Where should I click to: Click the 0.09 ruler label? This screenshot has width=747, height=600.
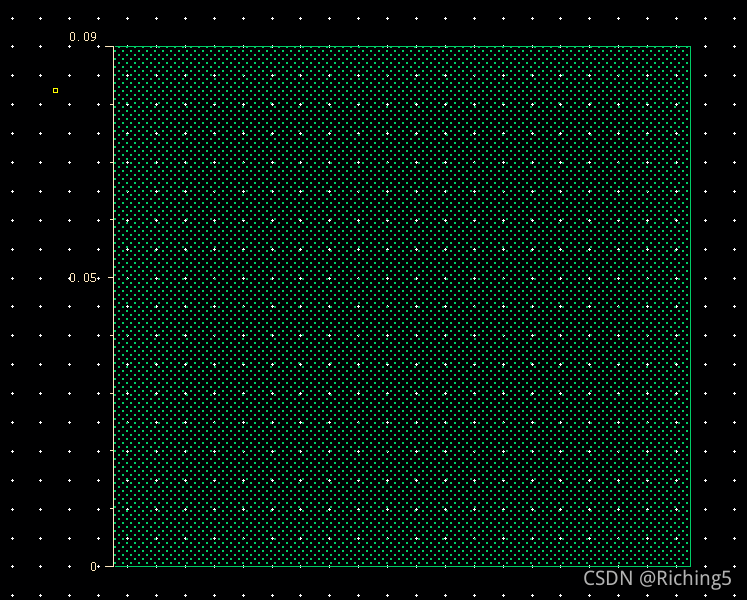83,37
